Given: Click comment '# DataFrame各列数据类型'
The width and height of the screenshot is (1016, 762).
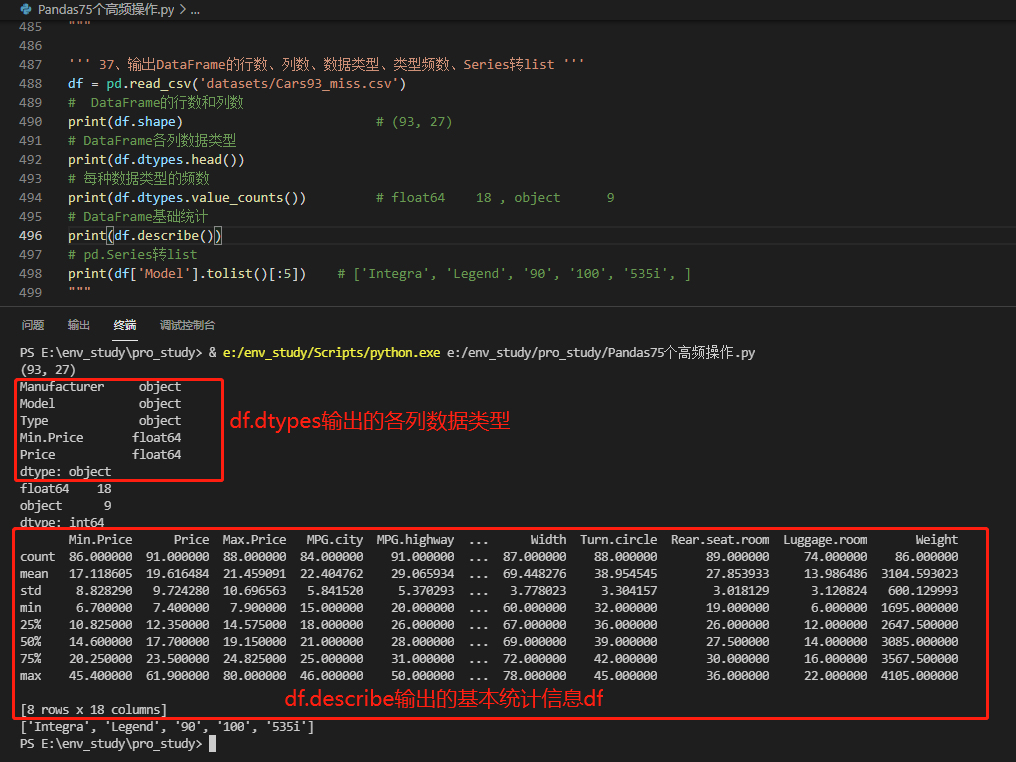Looking at the screenshot, I should point(152,141).
